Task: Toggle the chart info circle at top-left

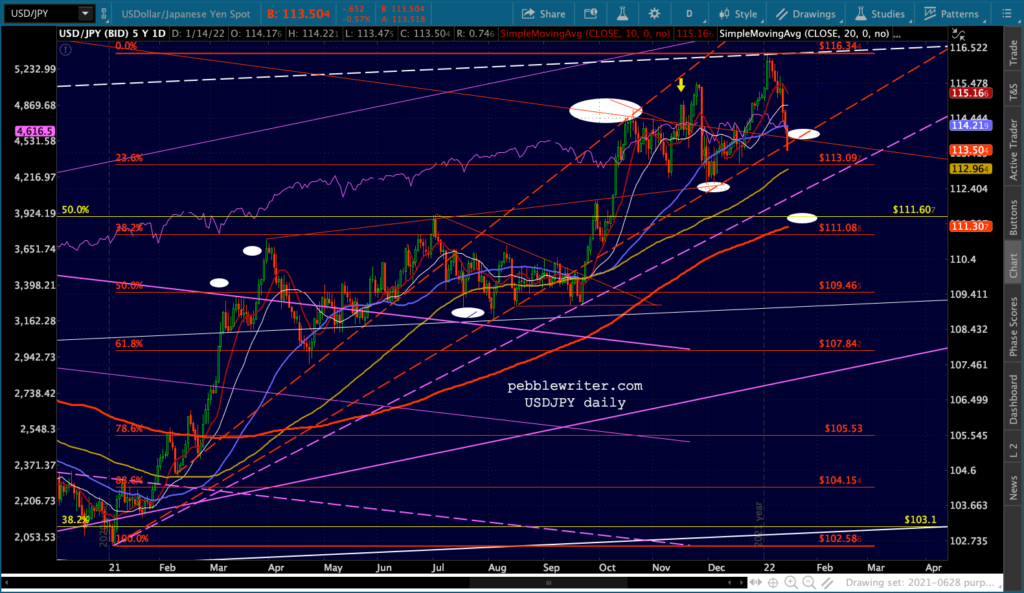Action: 65,49
